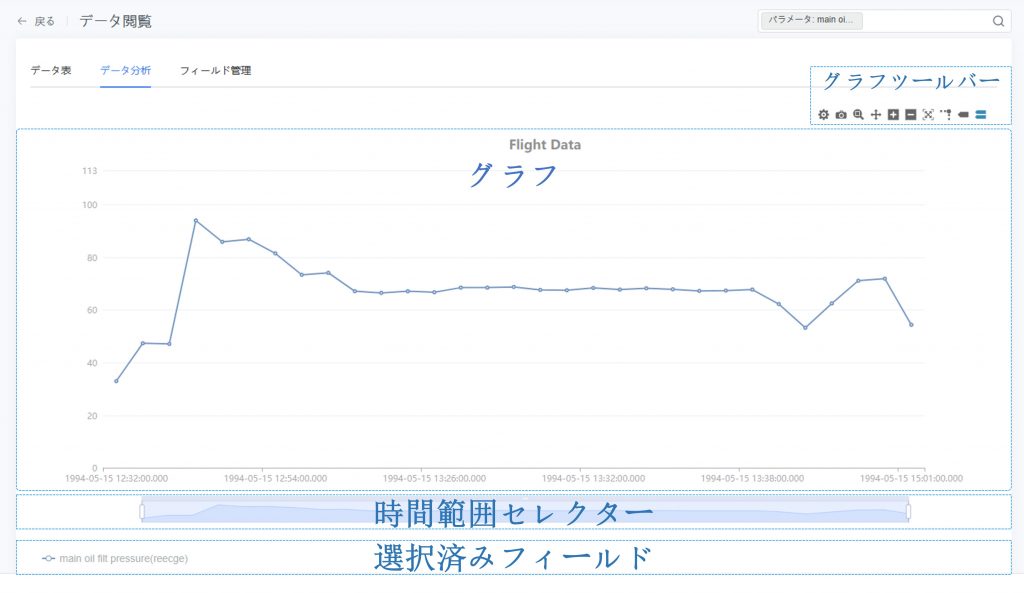1024x593 pixels.
Task: Download chart image with camera icon
Action: (841, 115)
